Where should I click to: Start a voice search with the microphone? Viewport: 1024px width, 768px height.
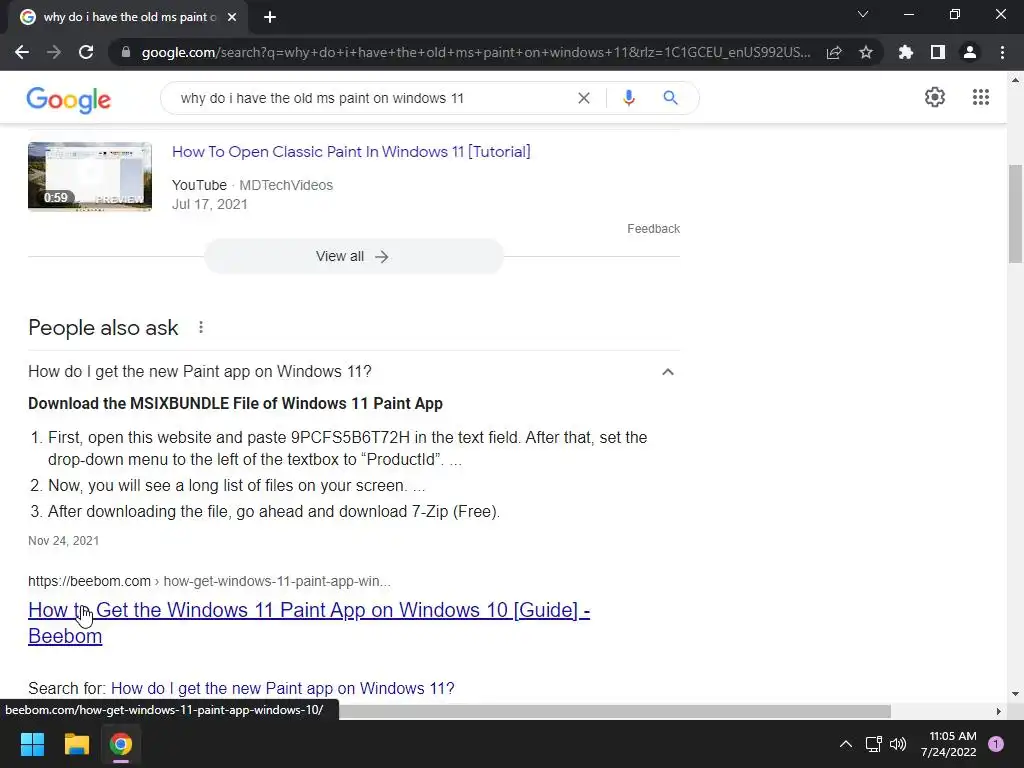628,98
